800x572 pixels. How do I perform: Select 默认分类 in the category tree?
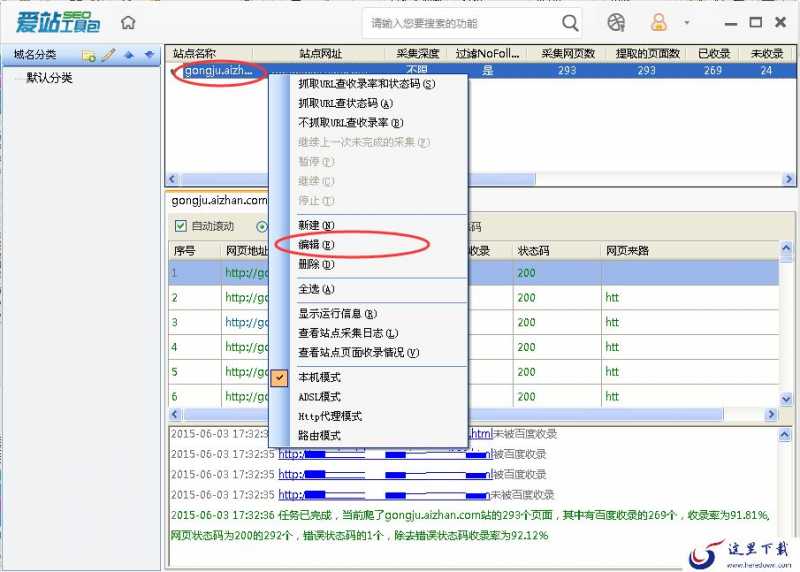(x=49, y=78)
